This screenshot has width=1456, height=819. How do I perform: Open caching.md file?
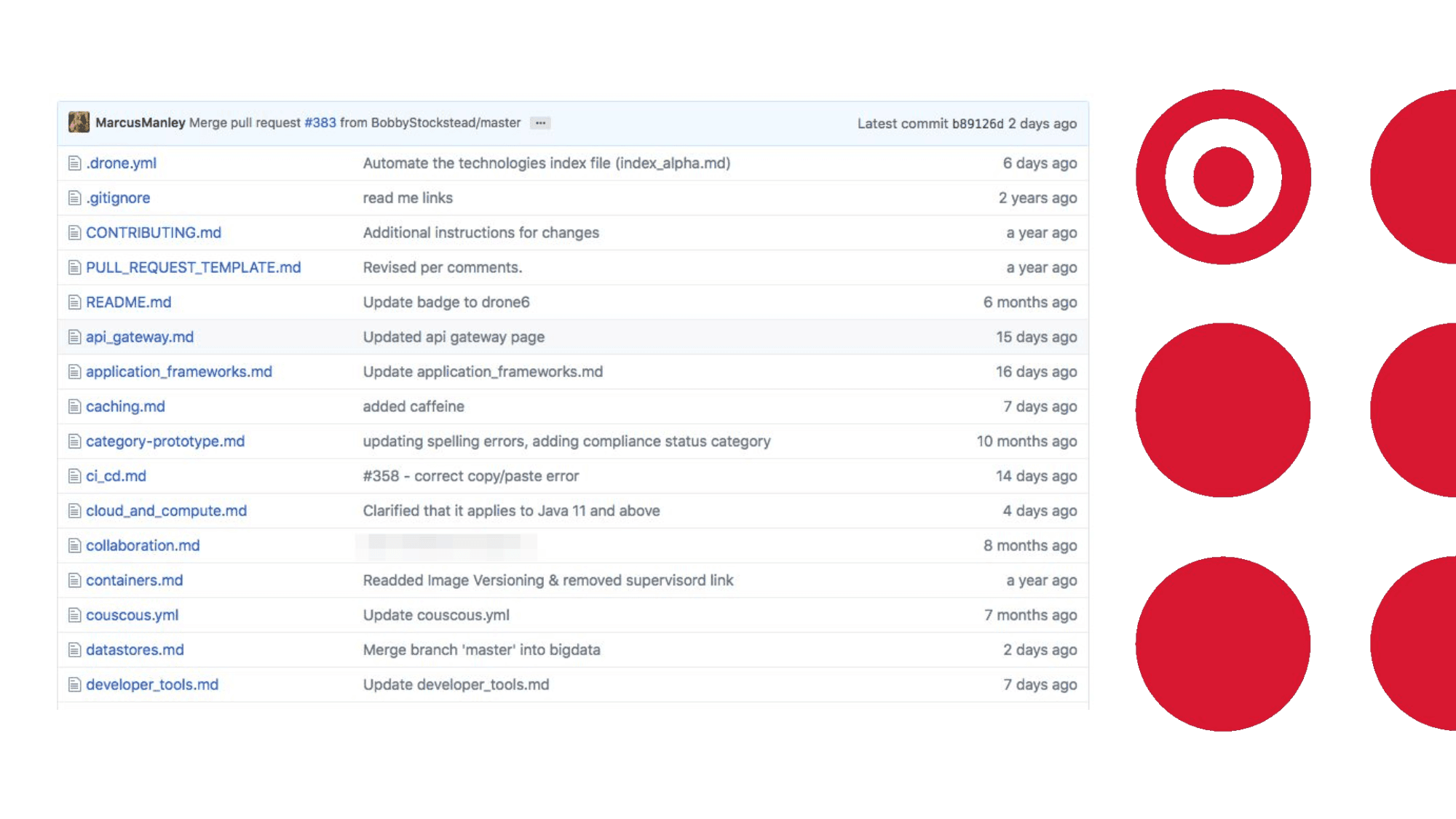pyautogui.click(x=125, y=407)
